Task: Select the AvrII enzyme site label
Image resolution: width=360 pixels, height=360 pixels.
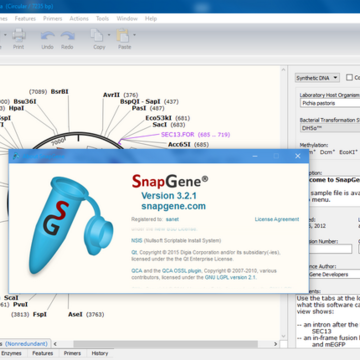Action: click(111, 95)
